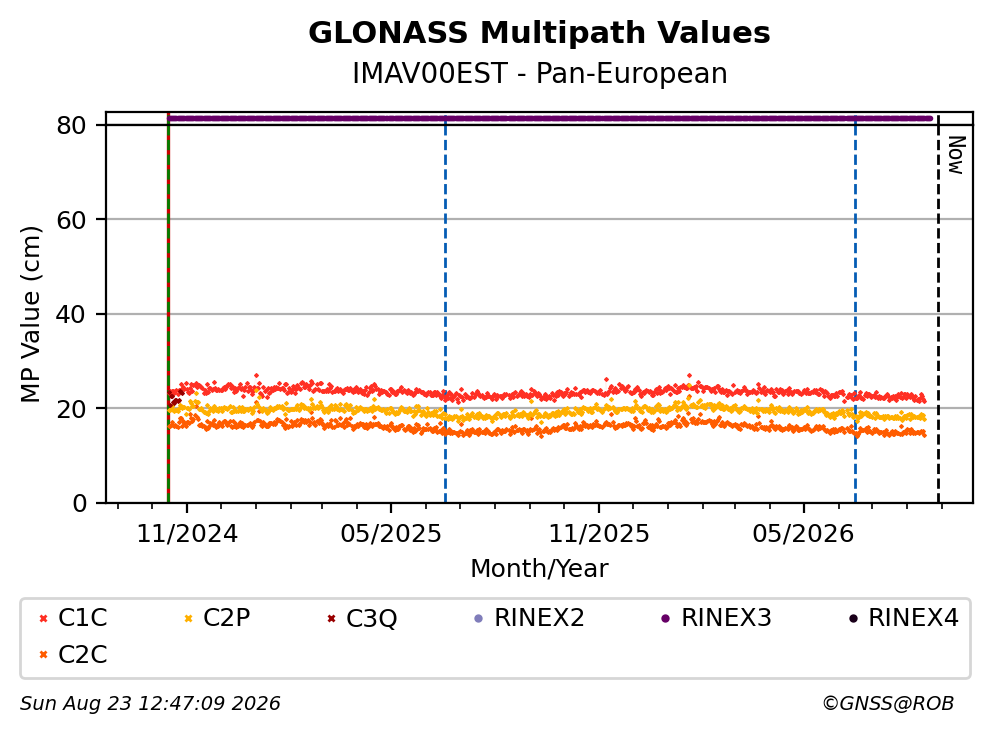The width and height of the screenshot is (993, 734).
Task: Click the Now marker label
Action: click(956, 155)
